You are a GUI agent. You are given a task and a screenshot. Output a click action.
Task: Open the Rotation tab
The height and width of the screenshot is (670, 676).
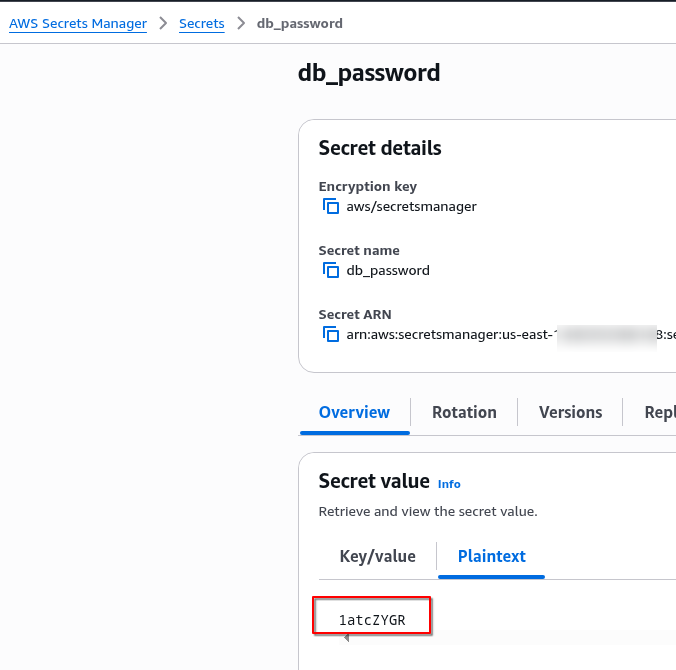(464, 412)
